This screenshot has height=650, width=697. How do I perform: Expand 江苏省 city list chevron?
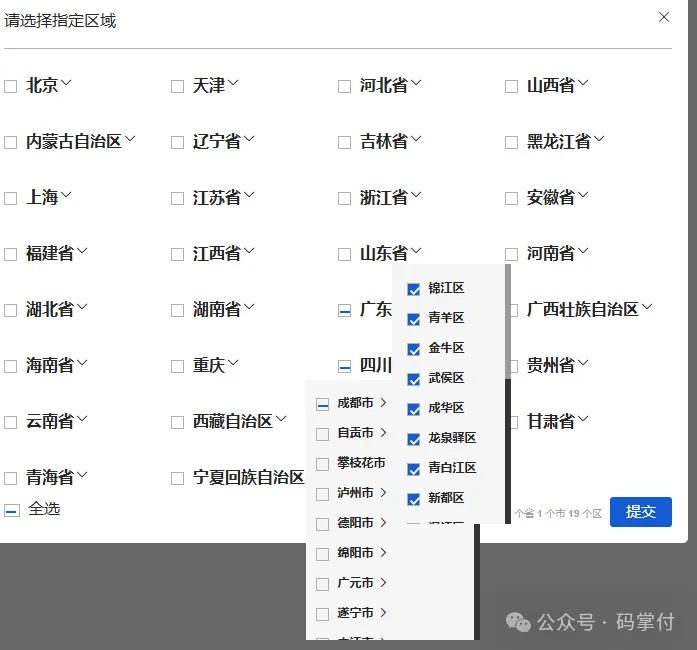[x=249, y=194]
